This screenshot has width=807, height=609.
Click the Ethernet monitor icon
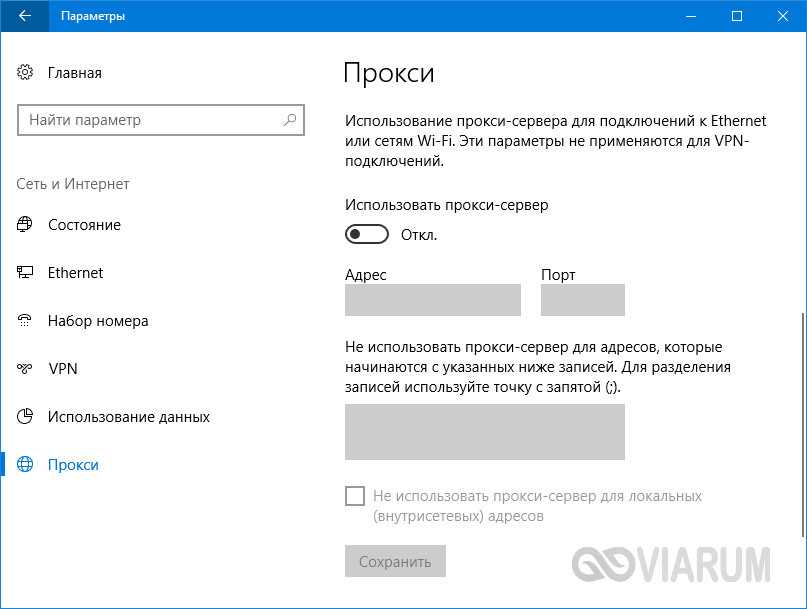25,272
